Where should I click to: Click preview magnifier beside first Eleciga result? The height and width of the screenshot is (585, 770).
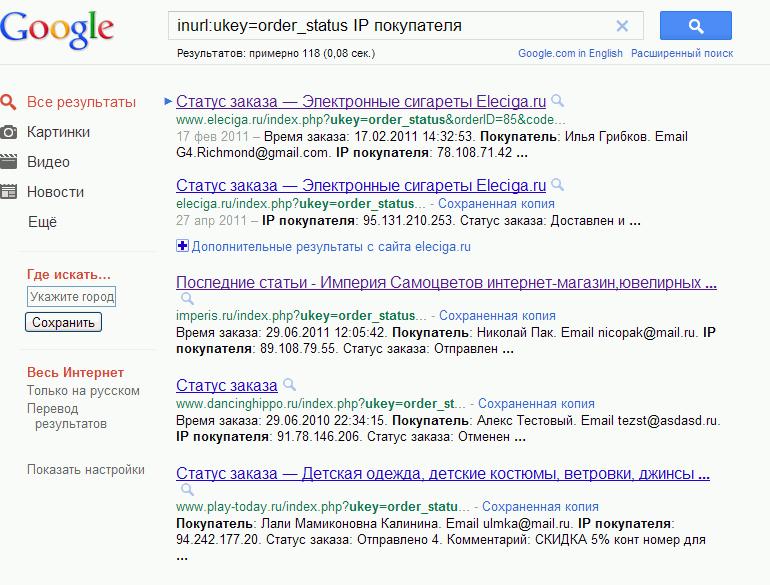point(557,101)
